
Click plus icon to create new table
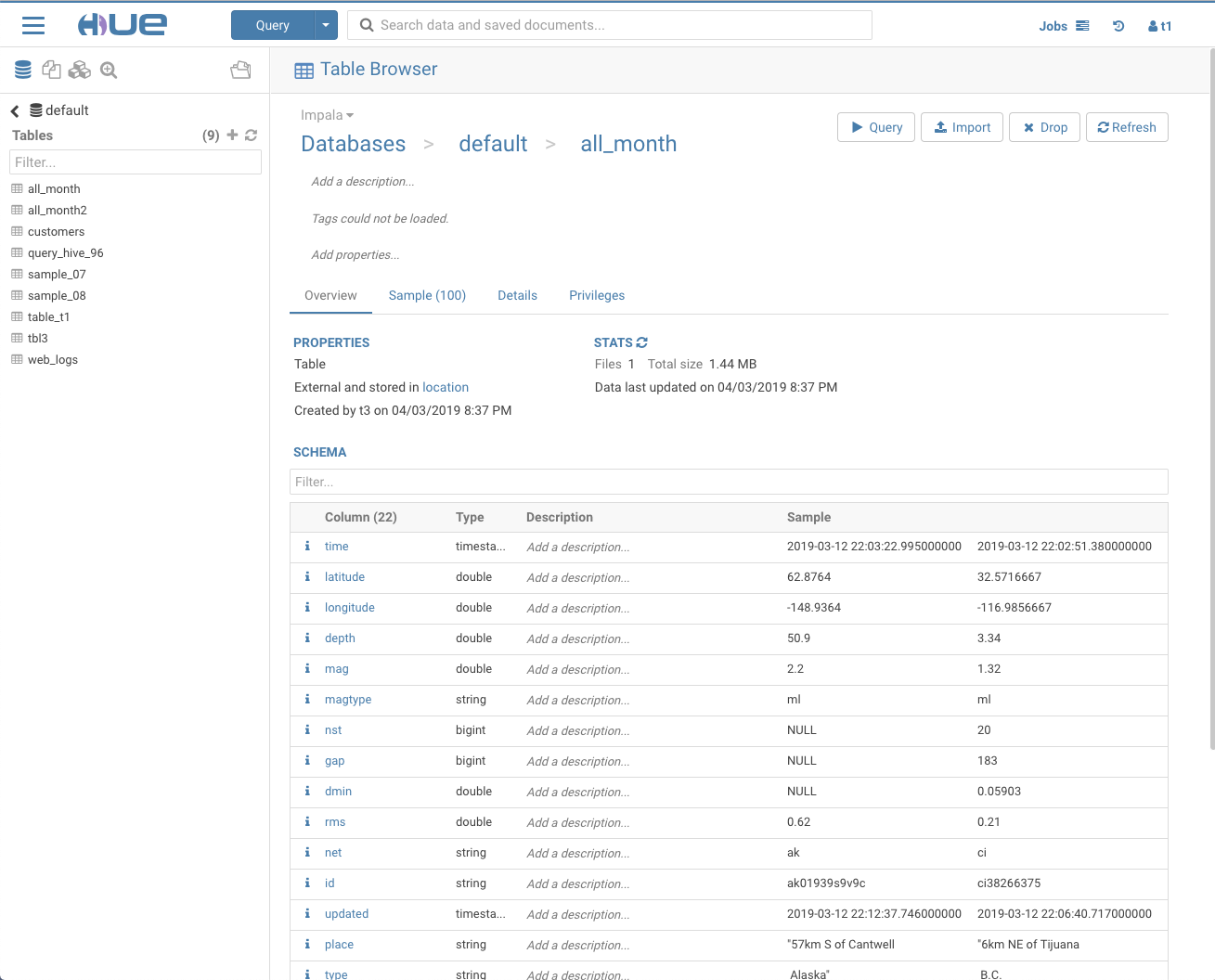(x=232, y=135)
